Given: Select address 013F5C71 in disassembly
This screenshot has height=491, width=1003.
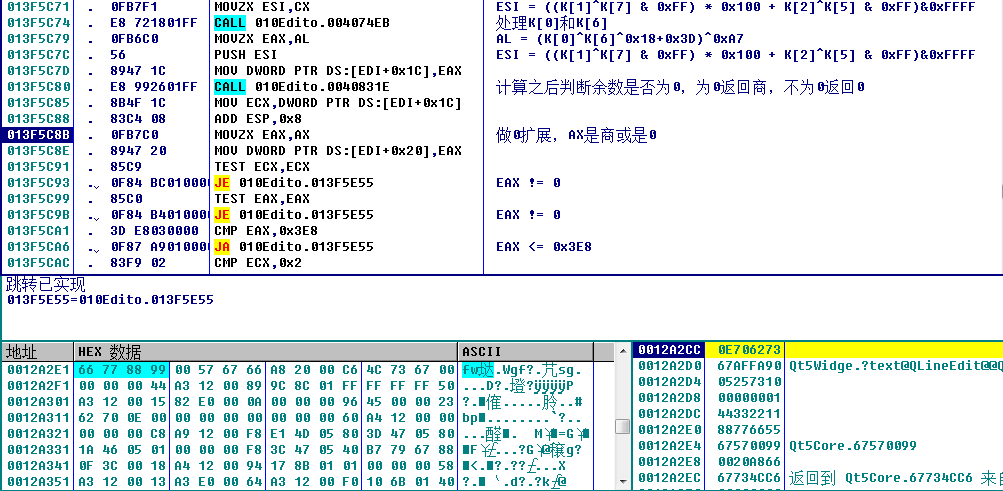Looking at the screenshot, I should click(36, 7).
